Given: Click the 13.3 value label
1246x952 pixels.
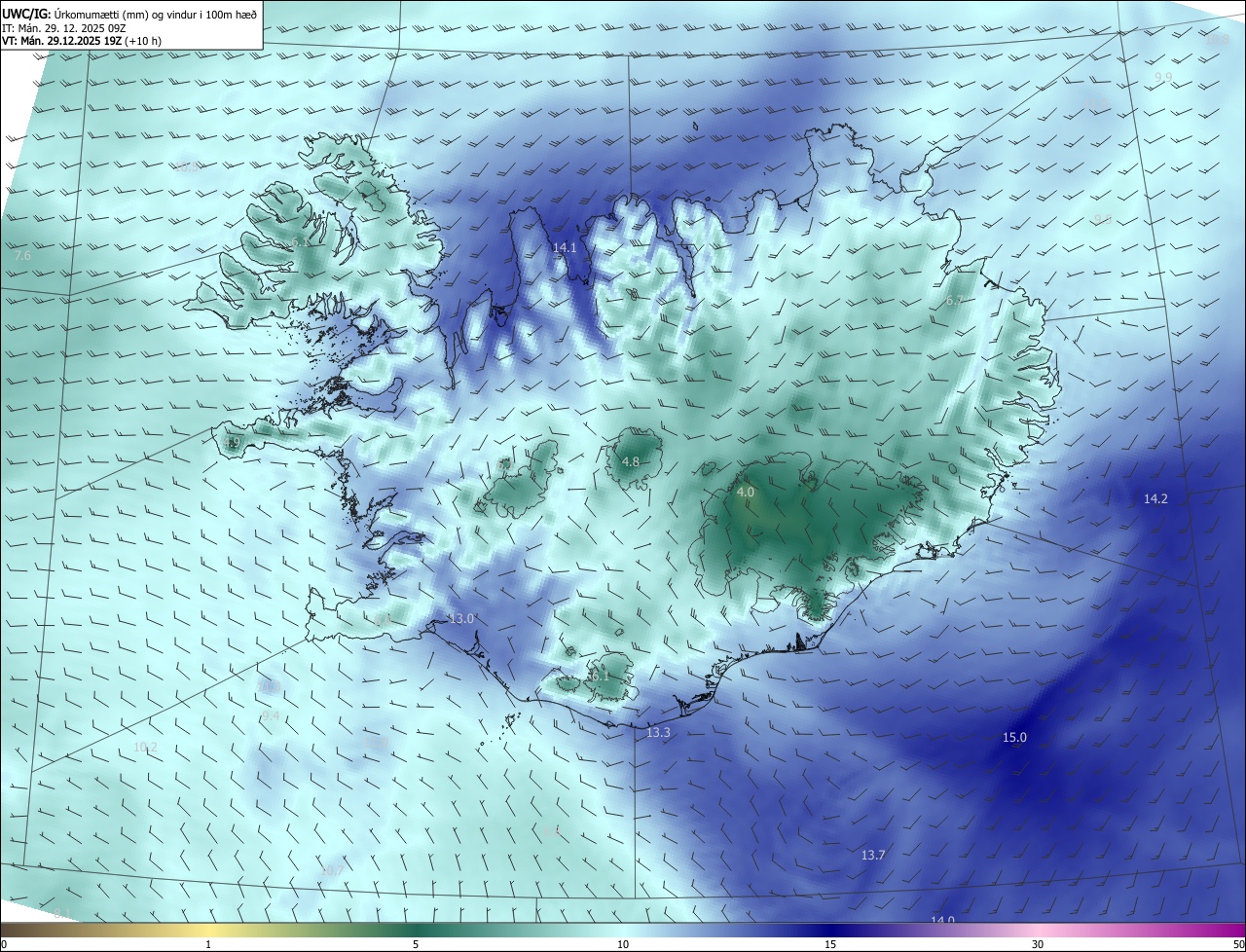Looking at the screenshot, I should [x=658, y=732].
